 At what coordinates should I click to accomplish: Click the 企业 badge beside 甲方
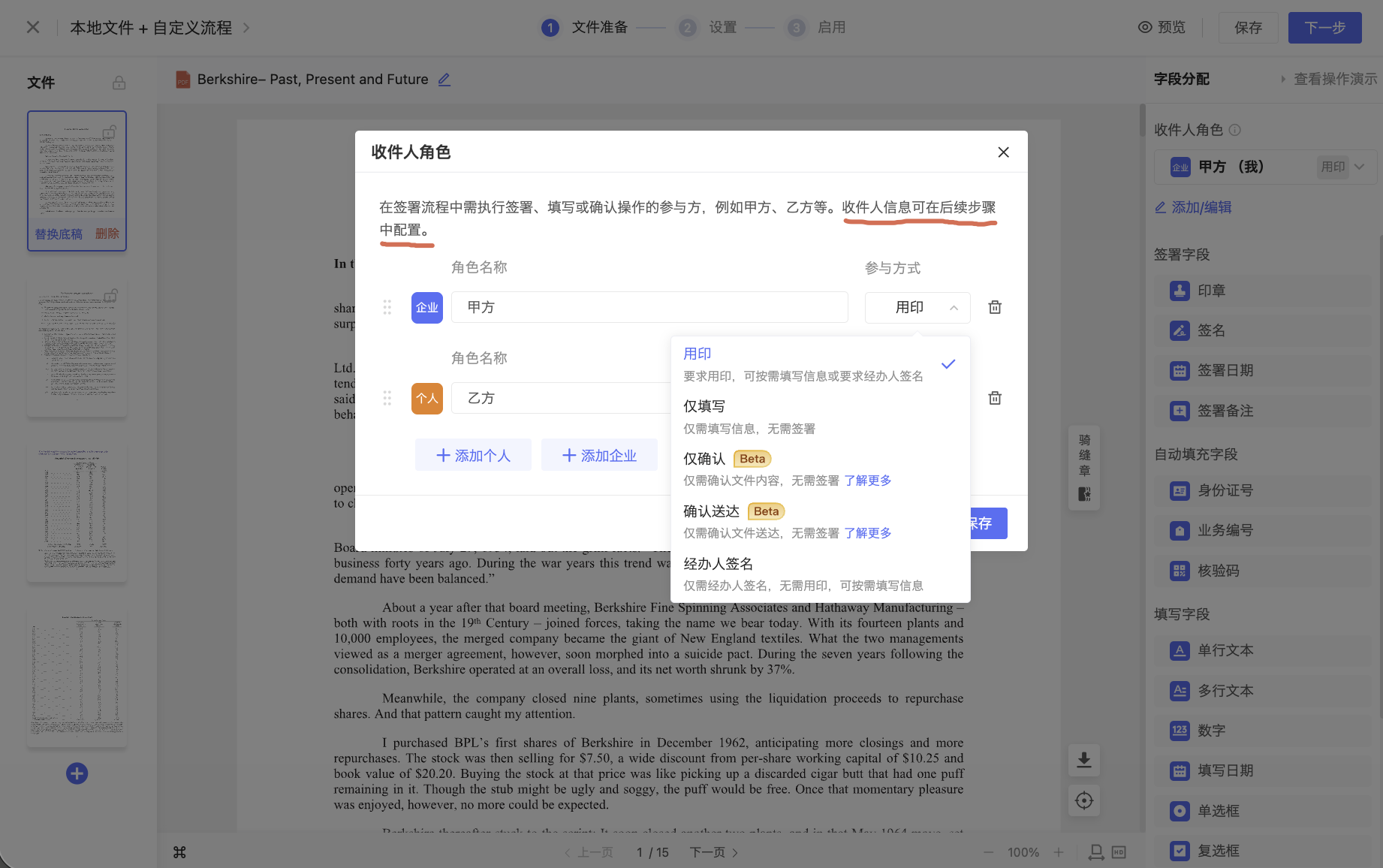427,307
